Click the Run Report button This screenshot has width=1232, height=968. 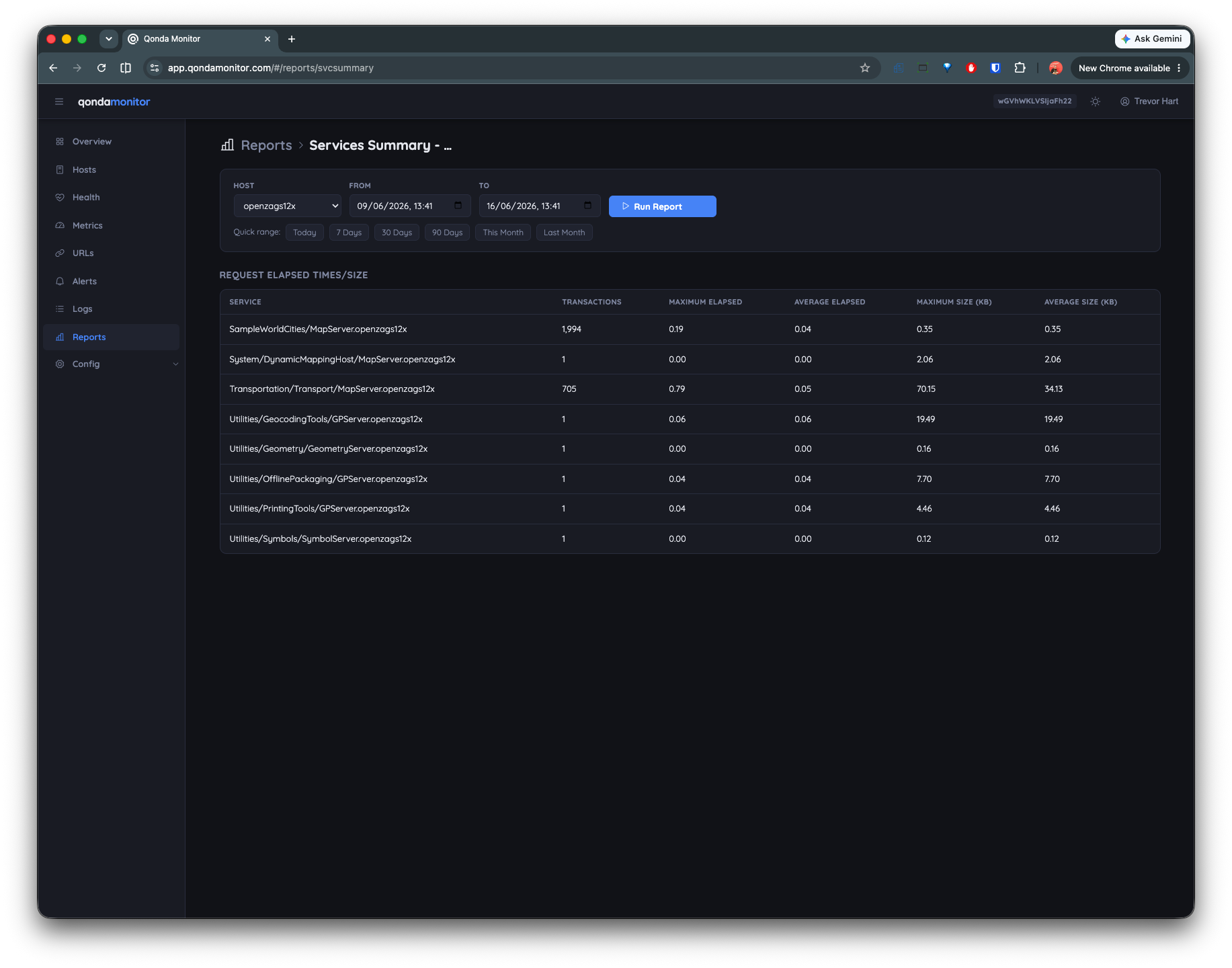[x=663, y=206]
